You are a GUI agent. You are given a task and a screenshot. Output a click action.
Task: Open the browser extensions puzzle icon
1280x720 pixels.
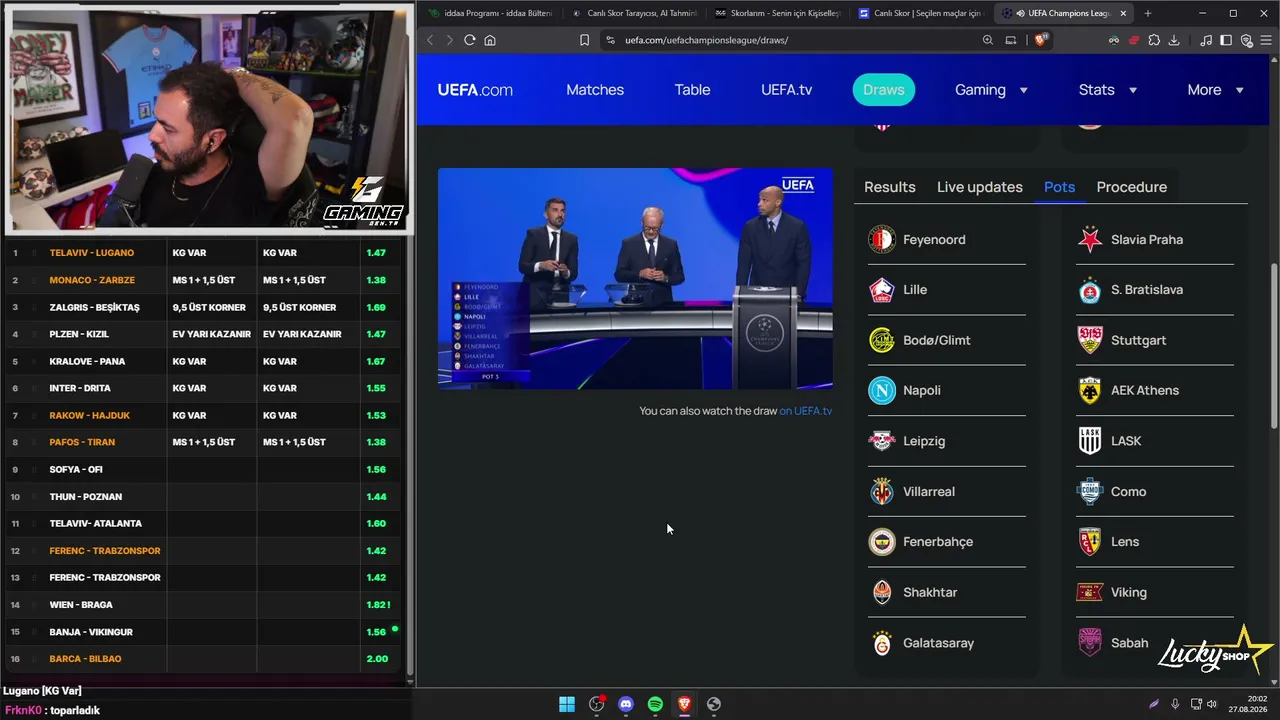1154,40
